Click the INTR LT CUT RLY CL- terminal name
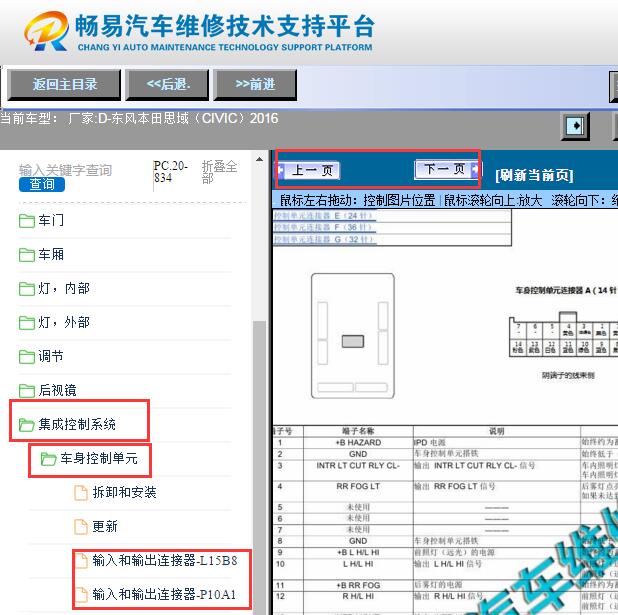This screenshot has width=618, height=615. [358, 466]
